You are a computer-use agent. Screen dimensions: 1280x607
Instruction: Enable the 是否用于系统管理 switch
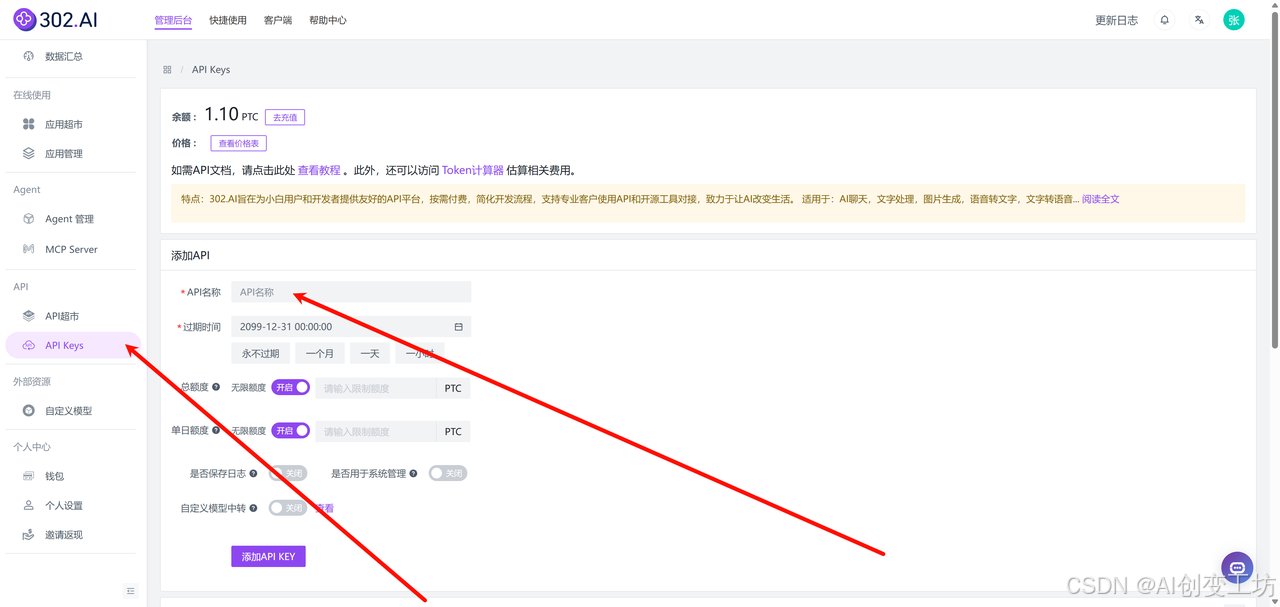[x=448, y=473]
